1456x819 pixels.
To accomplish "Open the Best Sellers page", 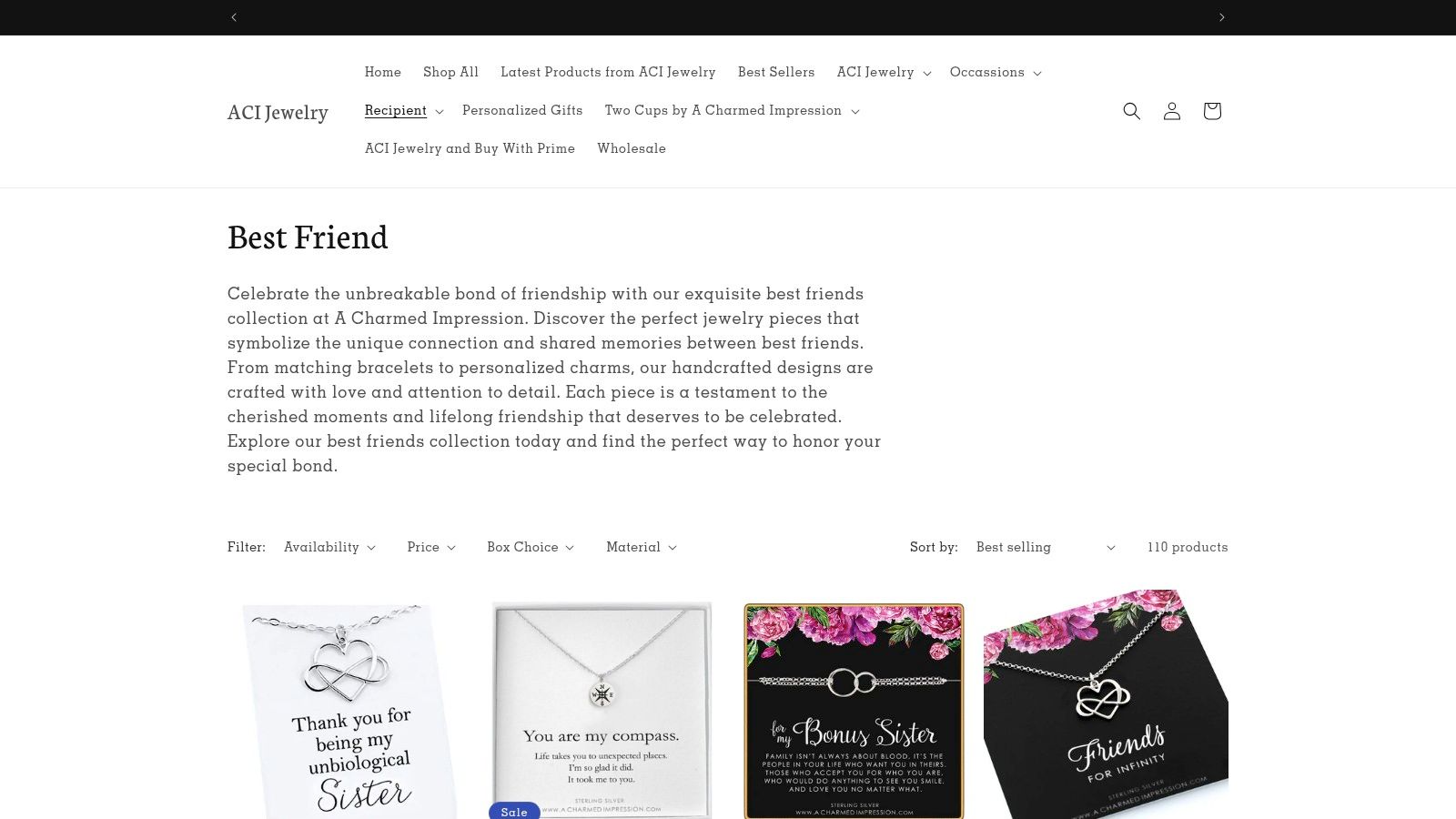I will (776, 73).
